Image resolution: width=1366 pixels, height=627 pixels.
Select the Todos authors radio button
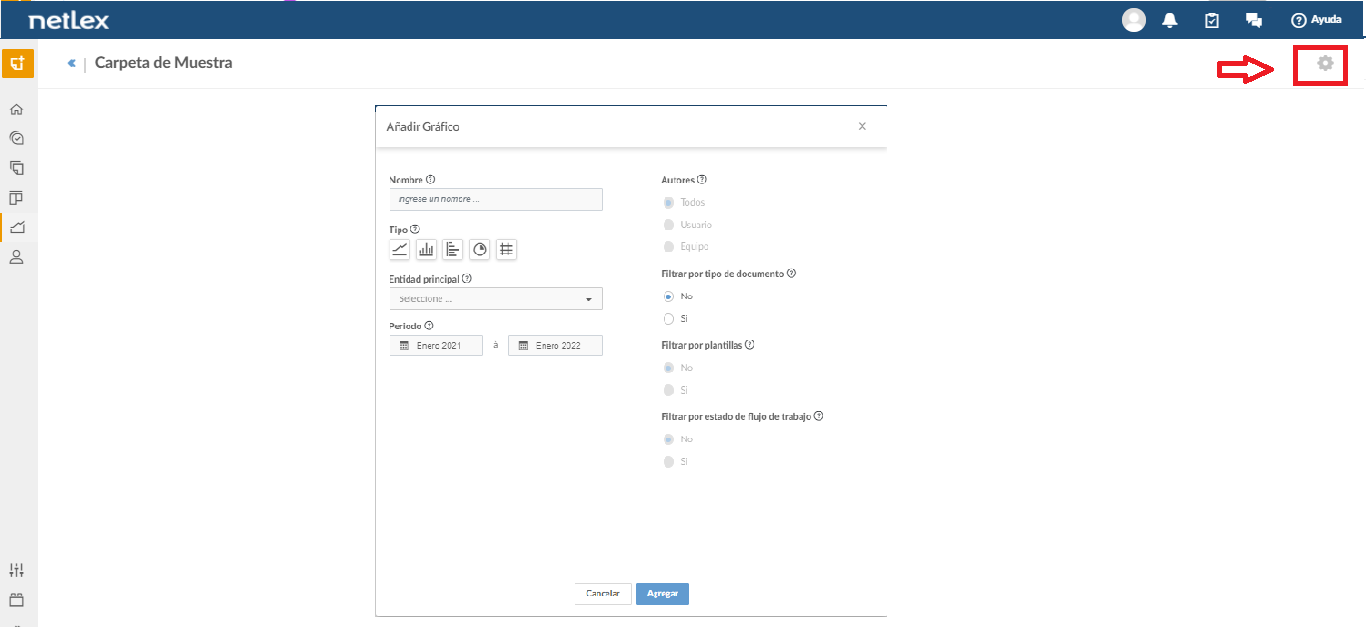[x=669, y=202]
